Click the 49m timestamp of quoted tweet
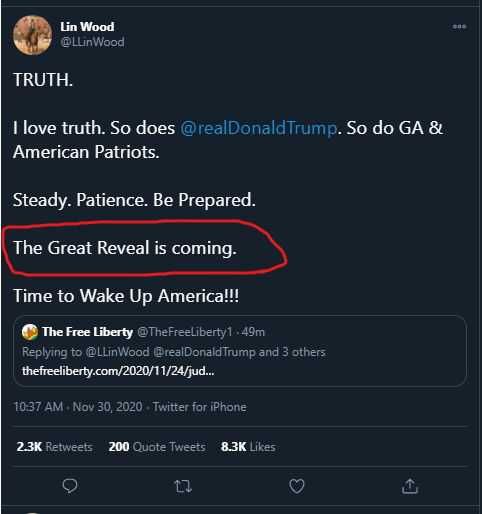The width and height of the screenshot is (482, 514). click(253, 332)
